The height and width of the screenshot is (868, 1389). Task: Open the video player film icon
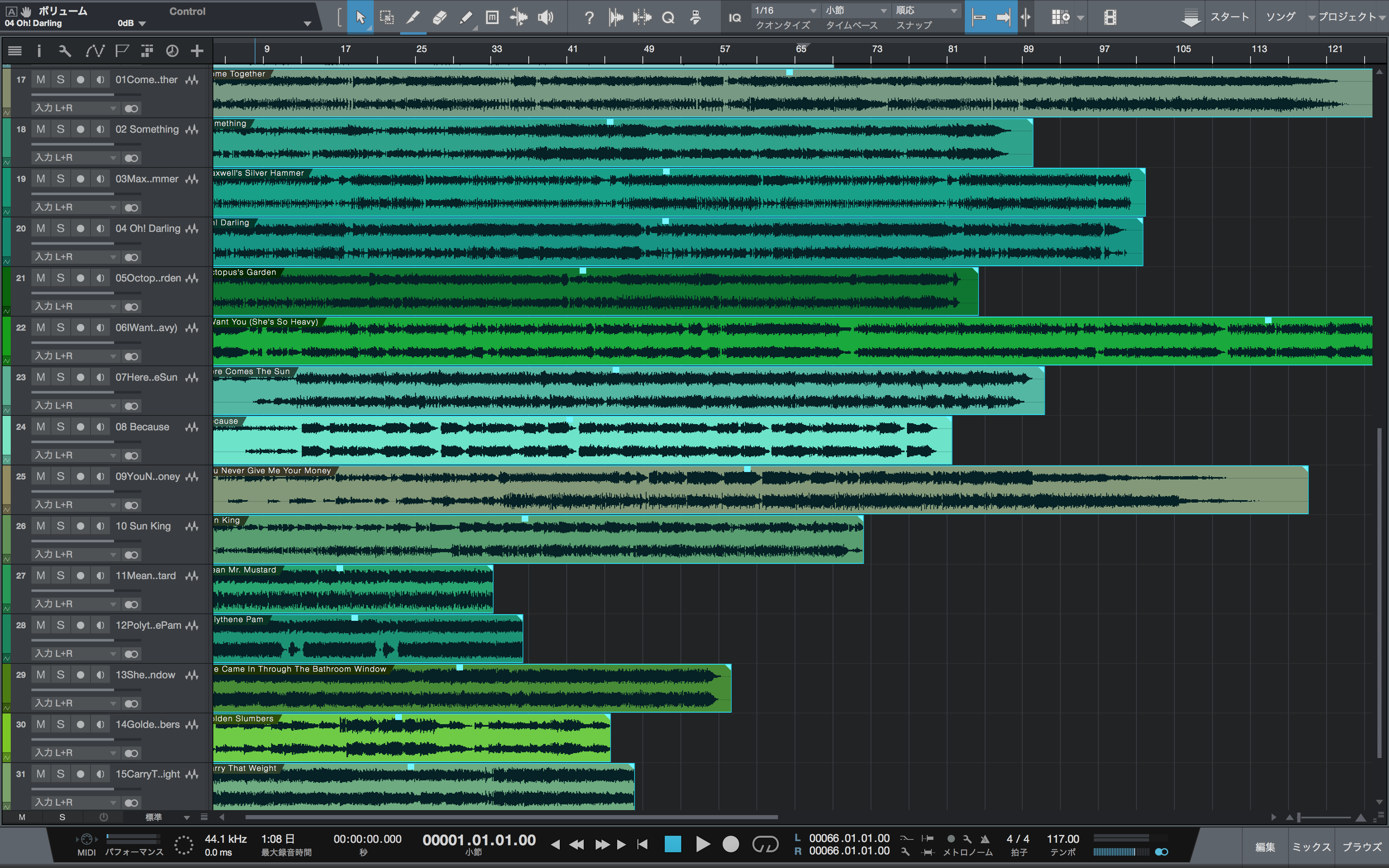pyautogui.click(x=1110, y=17)
